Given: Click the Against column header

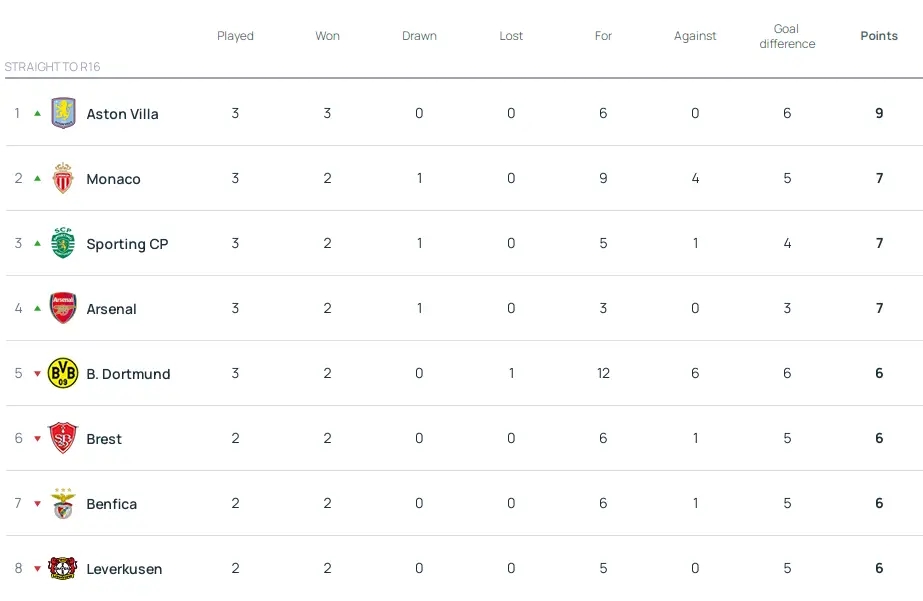Looking at the screenshot, I should pos(695,36).
